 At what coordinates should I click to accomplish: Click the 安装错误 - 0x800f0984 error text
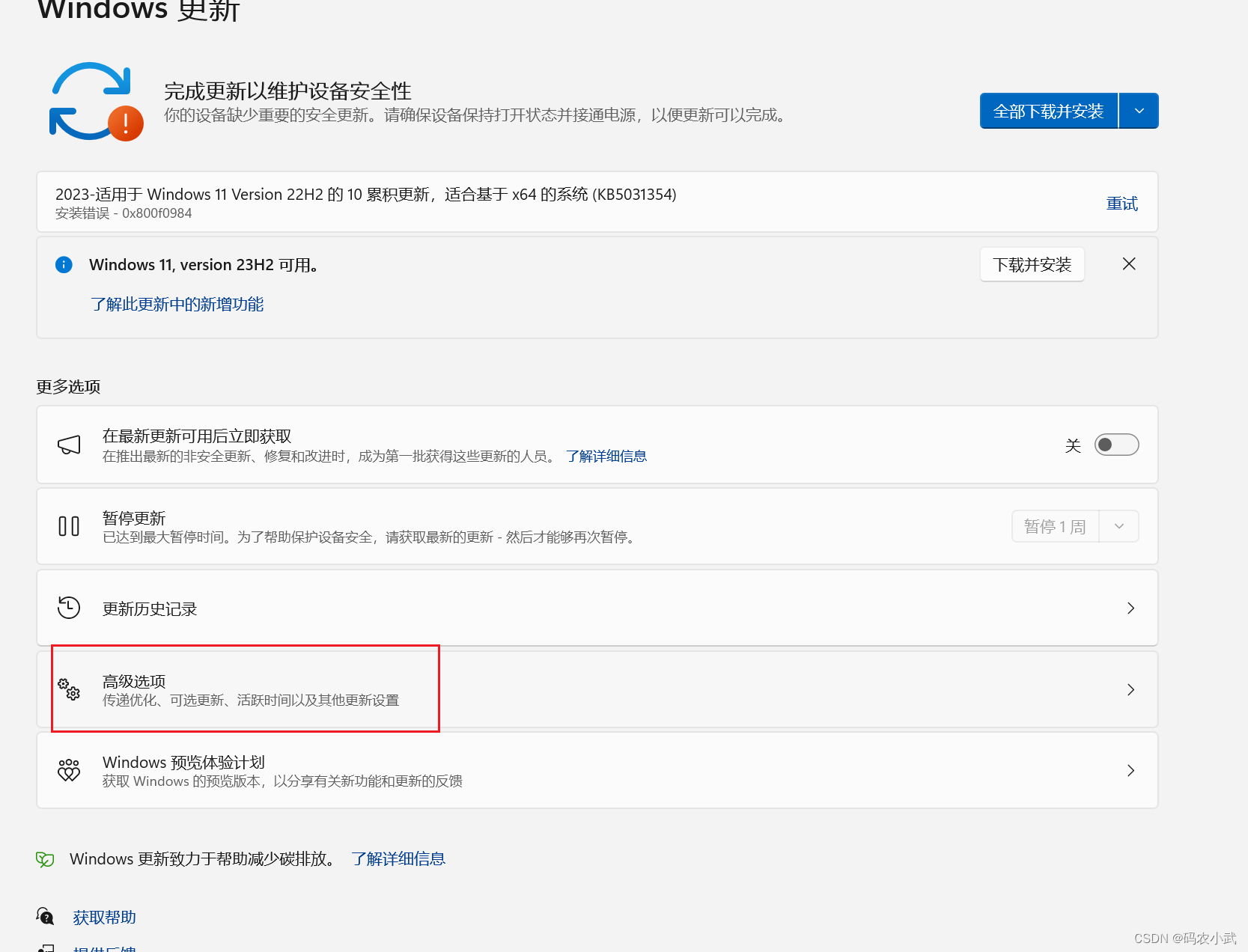pyautogui.click(x=124, y=213)
